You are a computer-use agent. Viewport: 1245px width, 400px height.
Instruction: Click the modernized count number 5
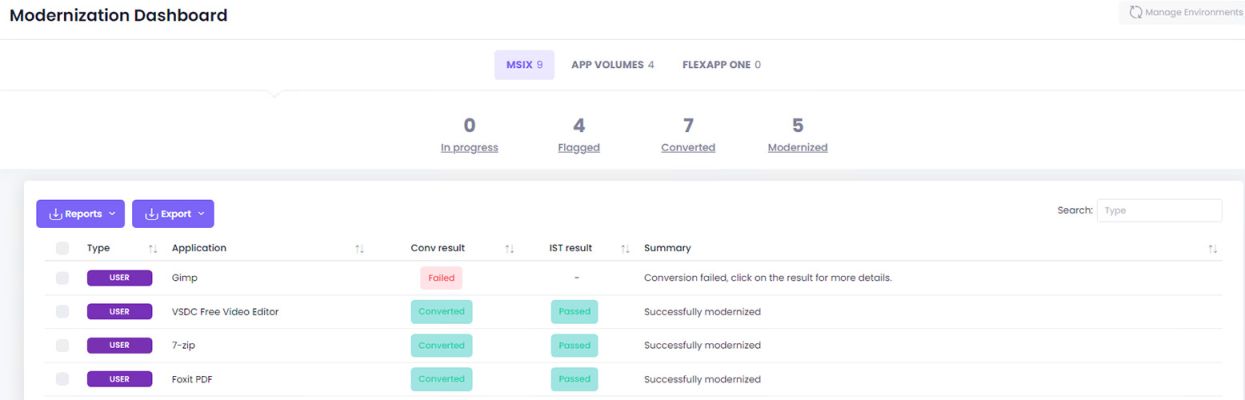(798, 125)
